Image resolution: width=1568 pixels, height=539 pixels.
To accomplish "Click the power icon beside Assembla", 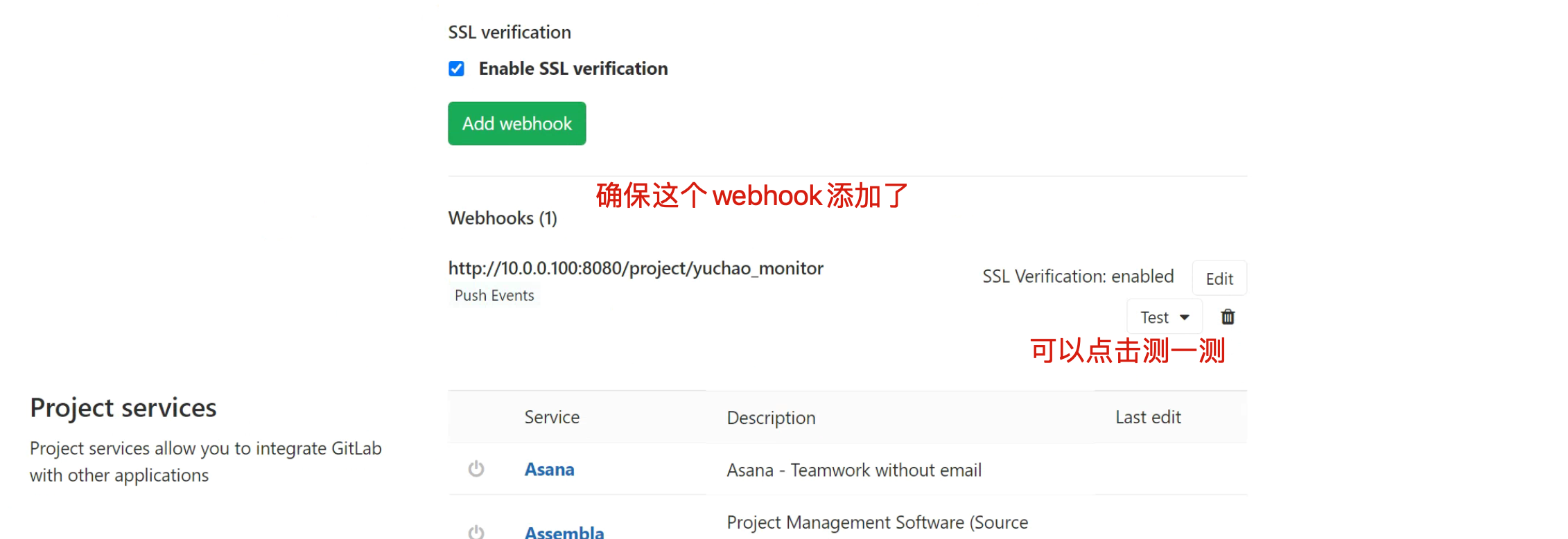I will pos(476,531).
